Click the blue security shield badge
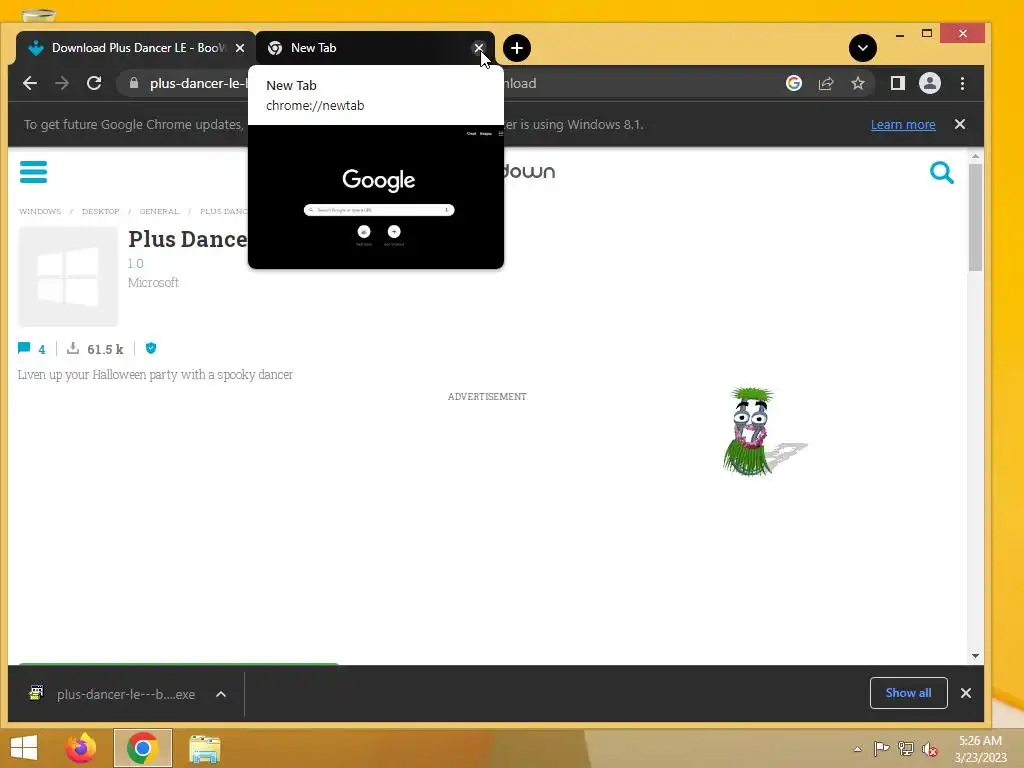Viewport: 1024px width, 768px height. 151,348
